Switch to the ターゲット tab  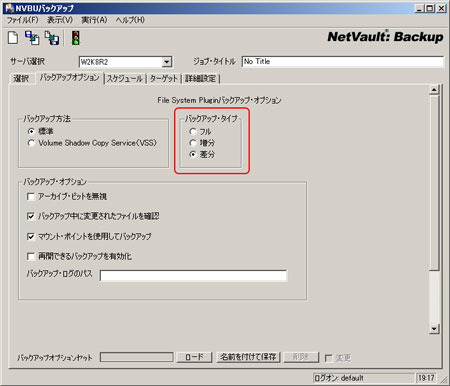163,79
